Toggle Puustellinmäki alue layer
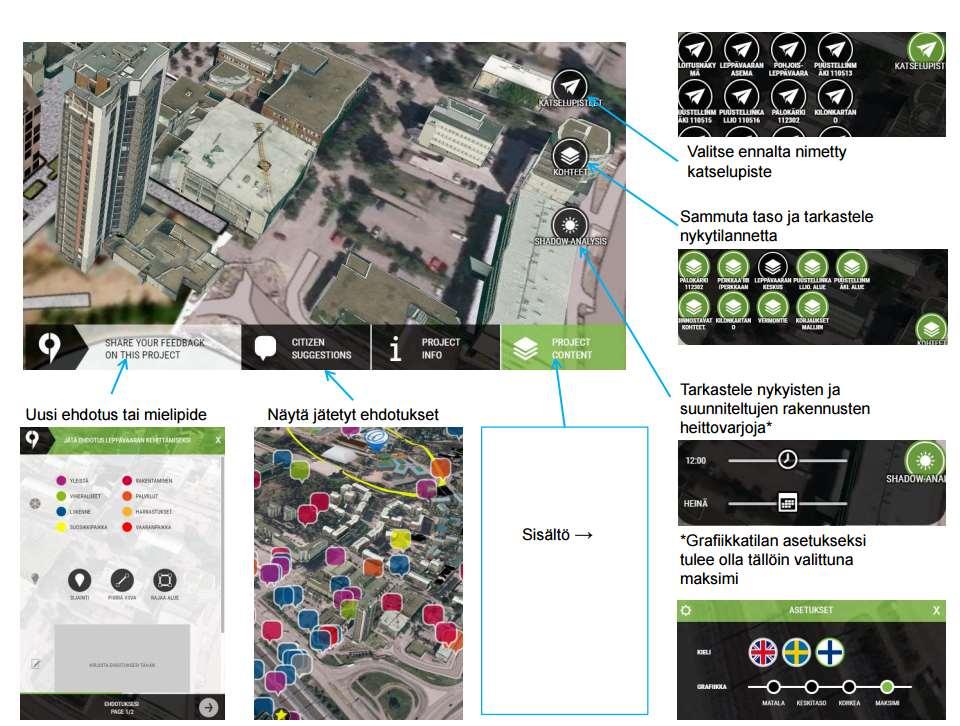 (x=852, y=266)
